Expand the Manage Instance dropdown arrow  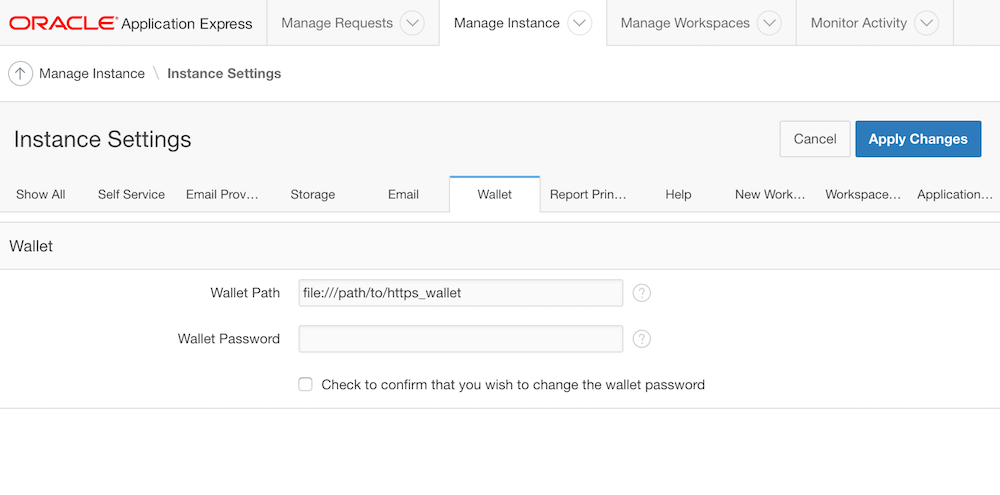(579, 23)
